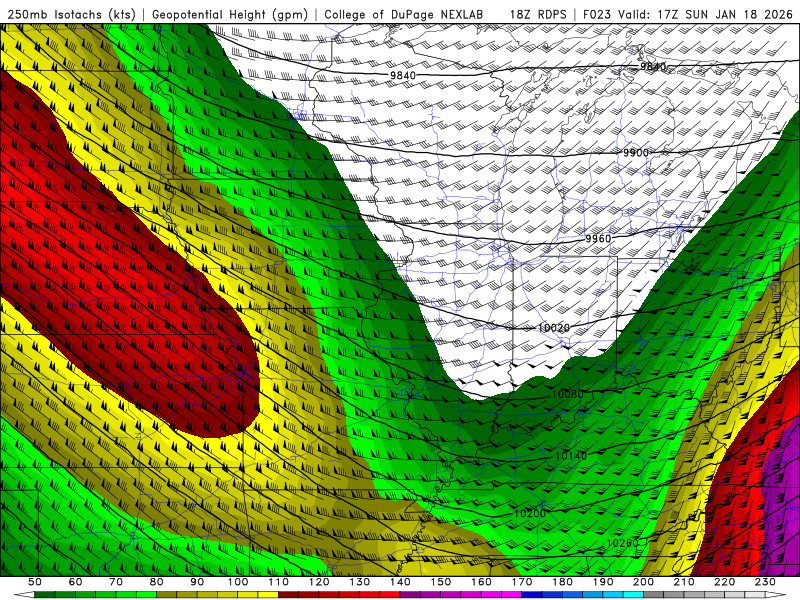The image size is (800, 600).
Task: Click the 10140 height contour label
Action: pos(571,456)
